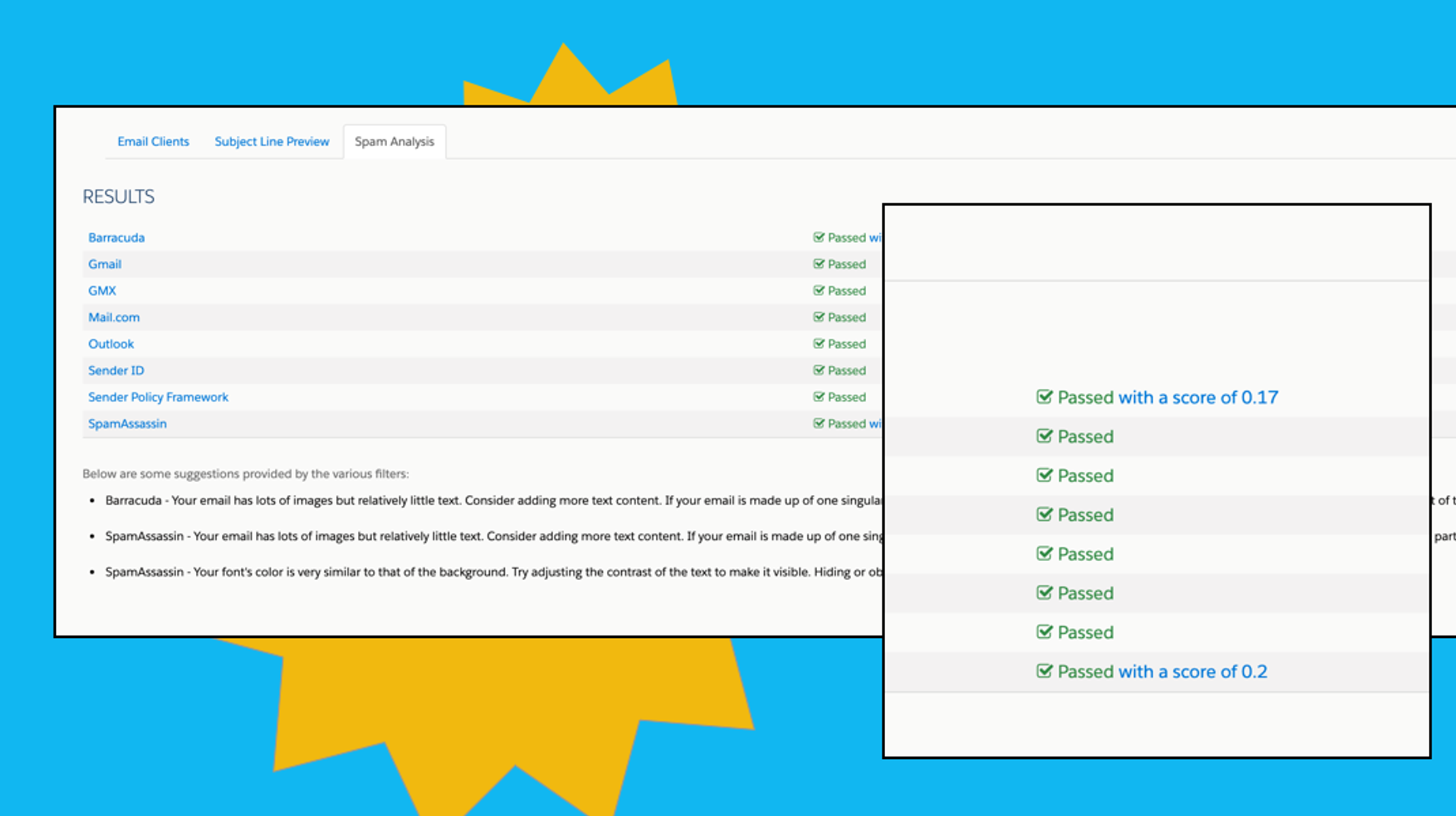Click the RESULTS heading

point(118,197)
